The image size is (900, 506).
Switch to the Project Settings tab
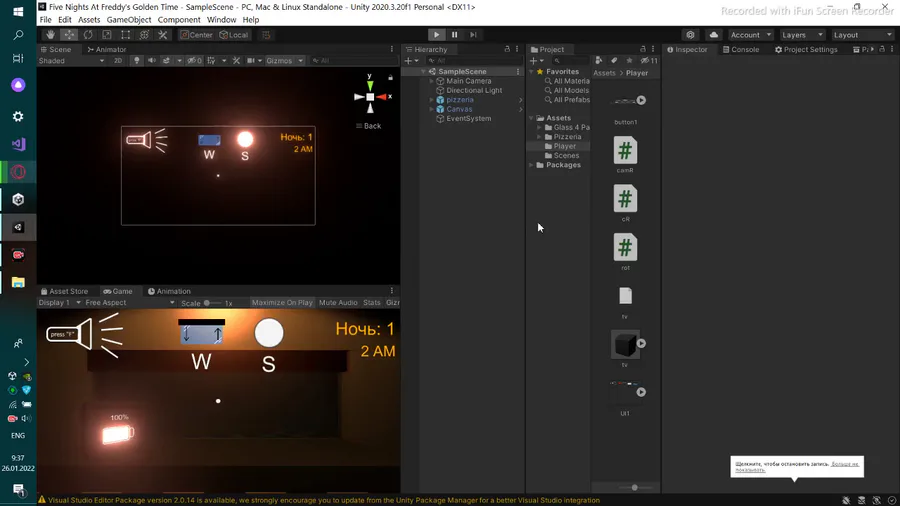806,49
